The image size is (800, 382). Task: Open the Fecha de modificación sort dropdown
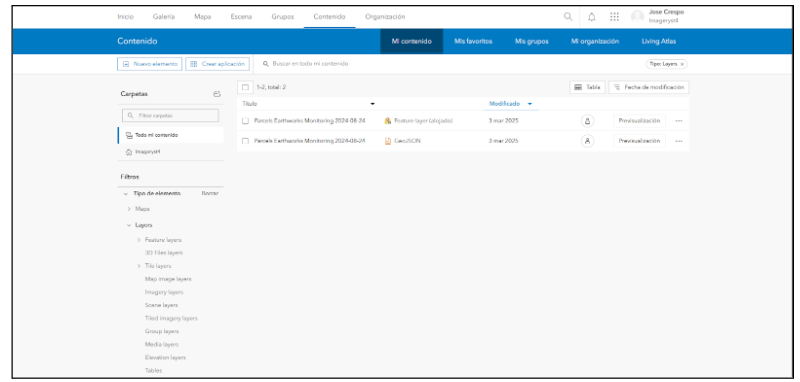click(649, 87)
